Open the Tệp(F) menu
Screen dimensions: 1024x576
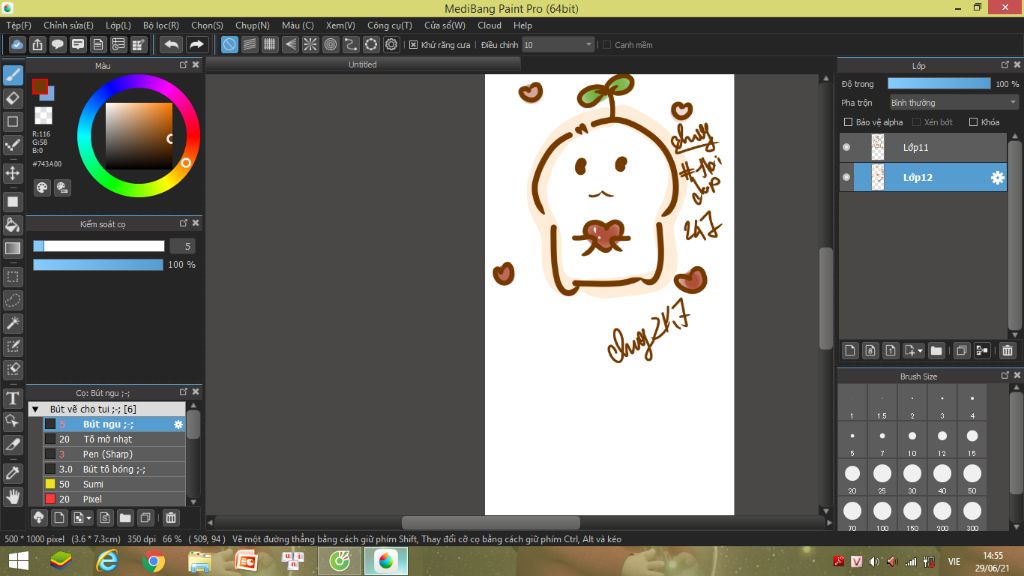click(18, 25)
